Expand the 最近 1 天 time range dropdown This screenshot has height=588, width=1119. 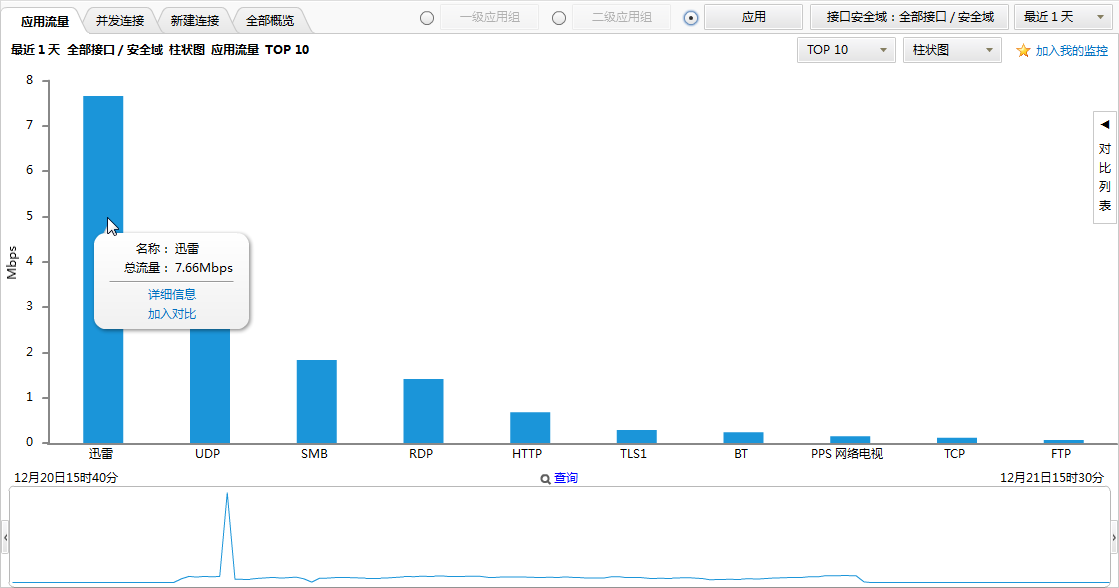(1064, 17)
